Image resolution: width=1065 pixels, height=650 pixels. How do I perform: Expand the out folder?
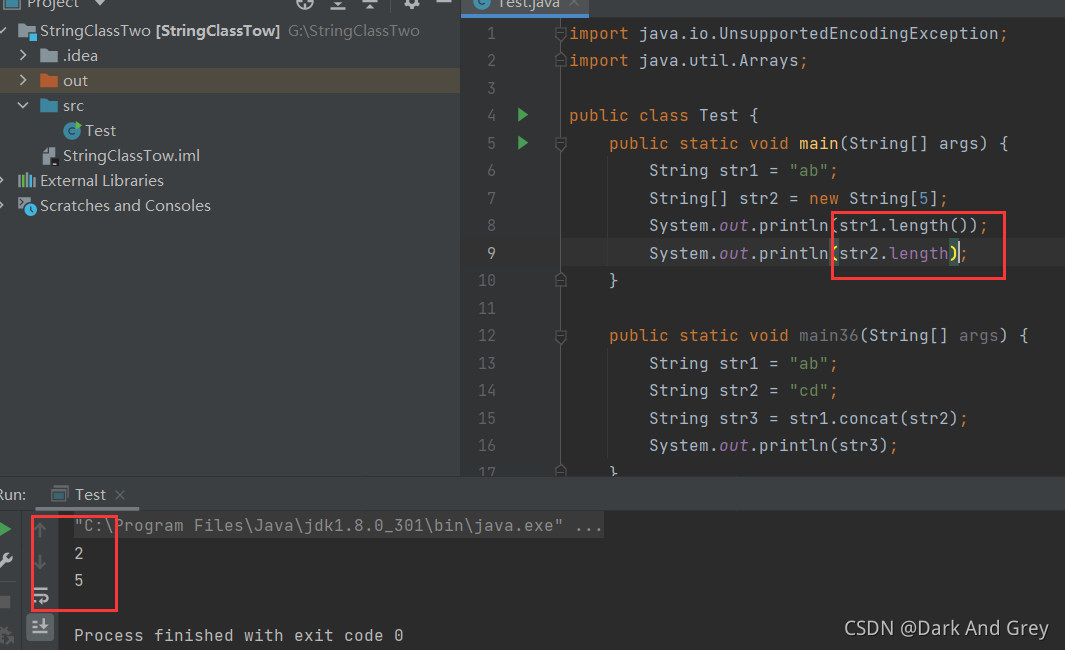[23, 80]
